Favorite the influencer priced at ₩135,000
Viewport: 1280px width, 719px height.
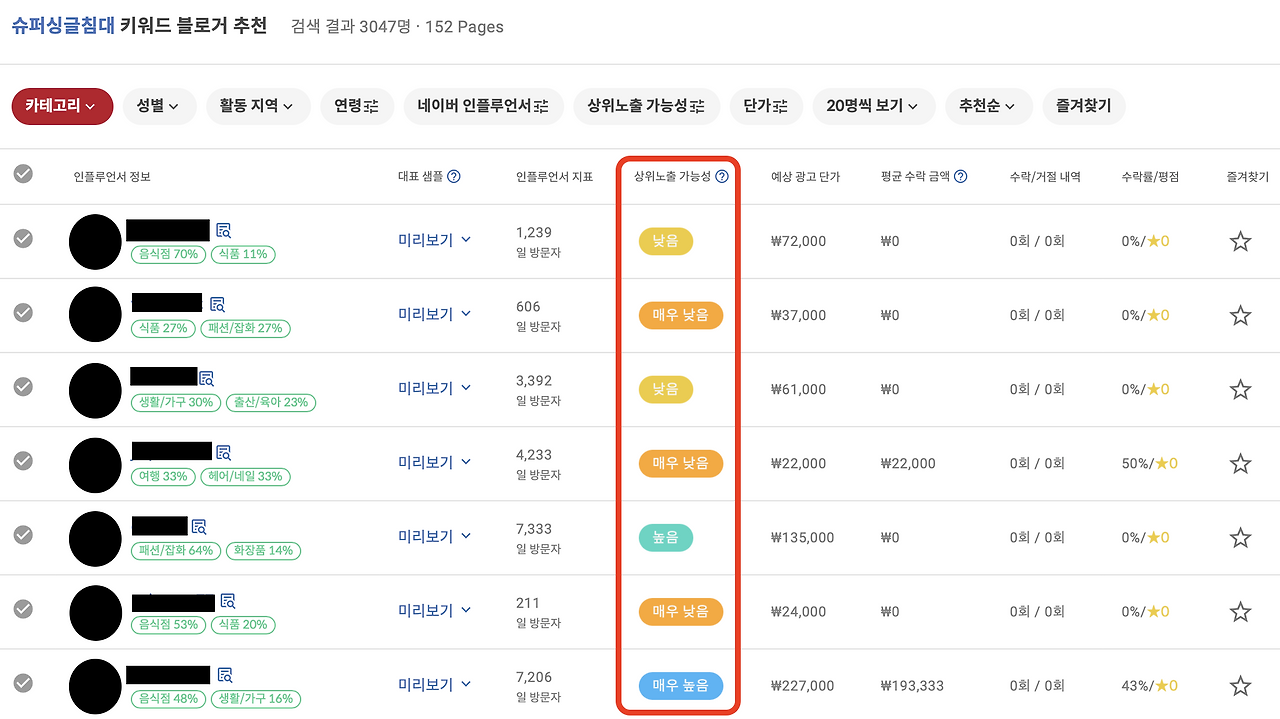[1240, 537]
